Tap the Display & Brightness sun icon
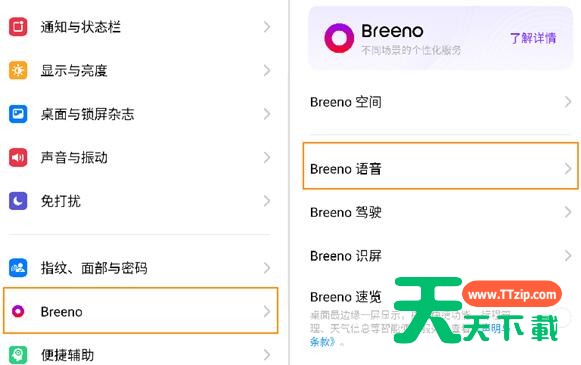The height and width of the screenshot is (365, 581). pyautogui.click(x=18, y=70)
